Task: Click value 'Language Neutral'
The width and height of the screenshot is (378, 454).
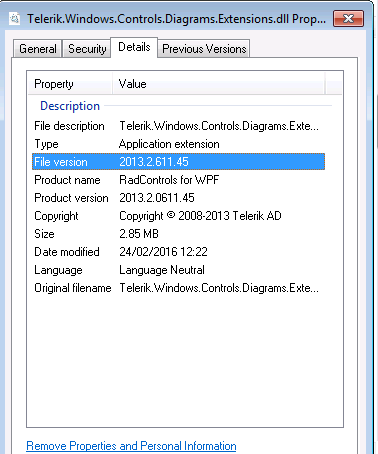Action: point(162,270)
